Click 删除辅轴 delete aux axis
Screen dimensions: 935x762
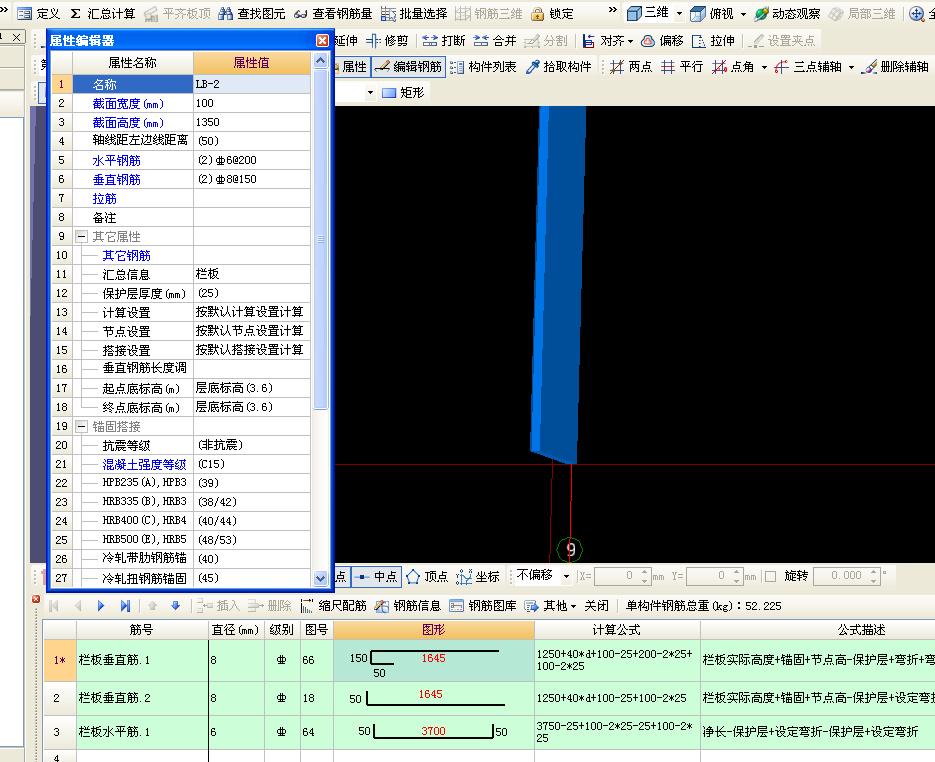896,67
